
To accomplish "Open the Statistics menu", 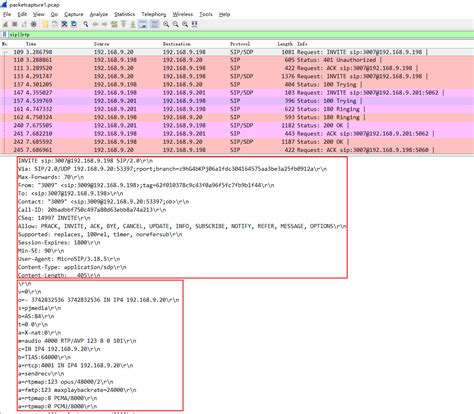I will [x=125, y=14].
